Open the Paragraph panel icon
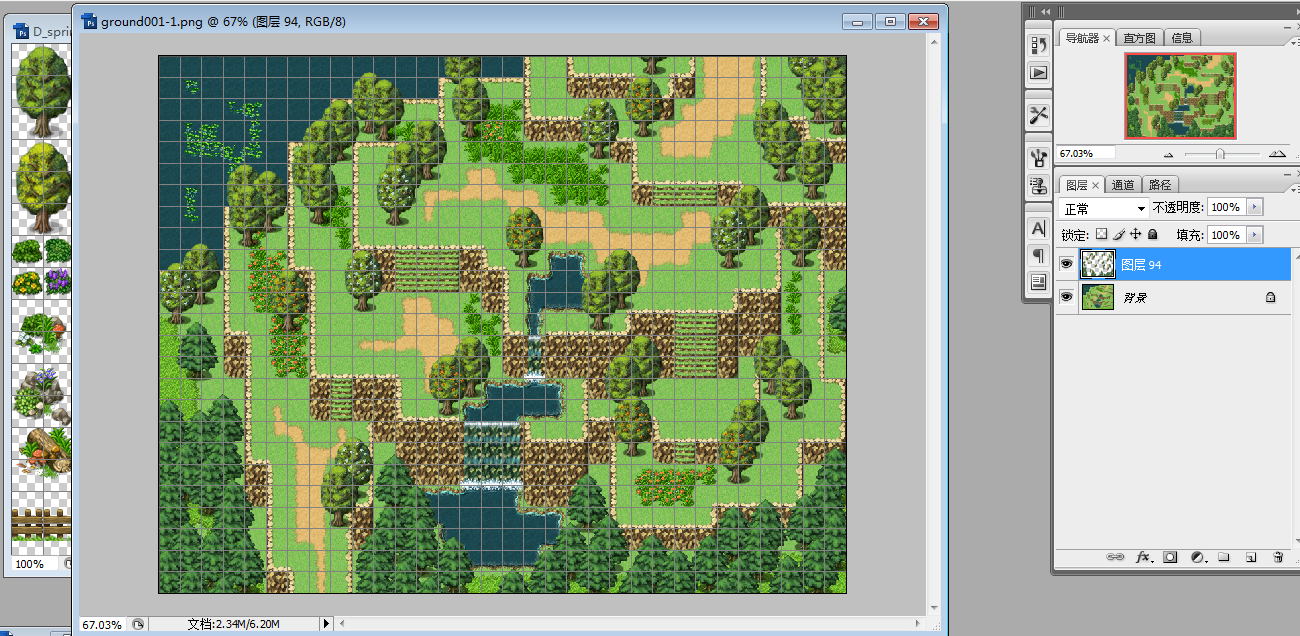Screen dimensions: 1300x636 [x=1039, y=256]
